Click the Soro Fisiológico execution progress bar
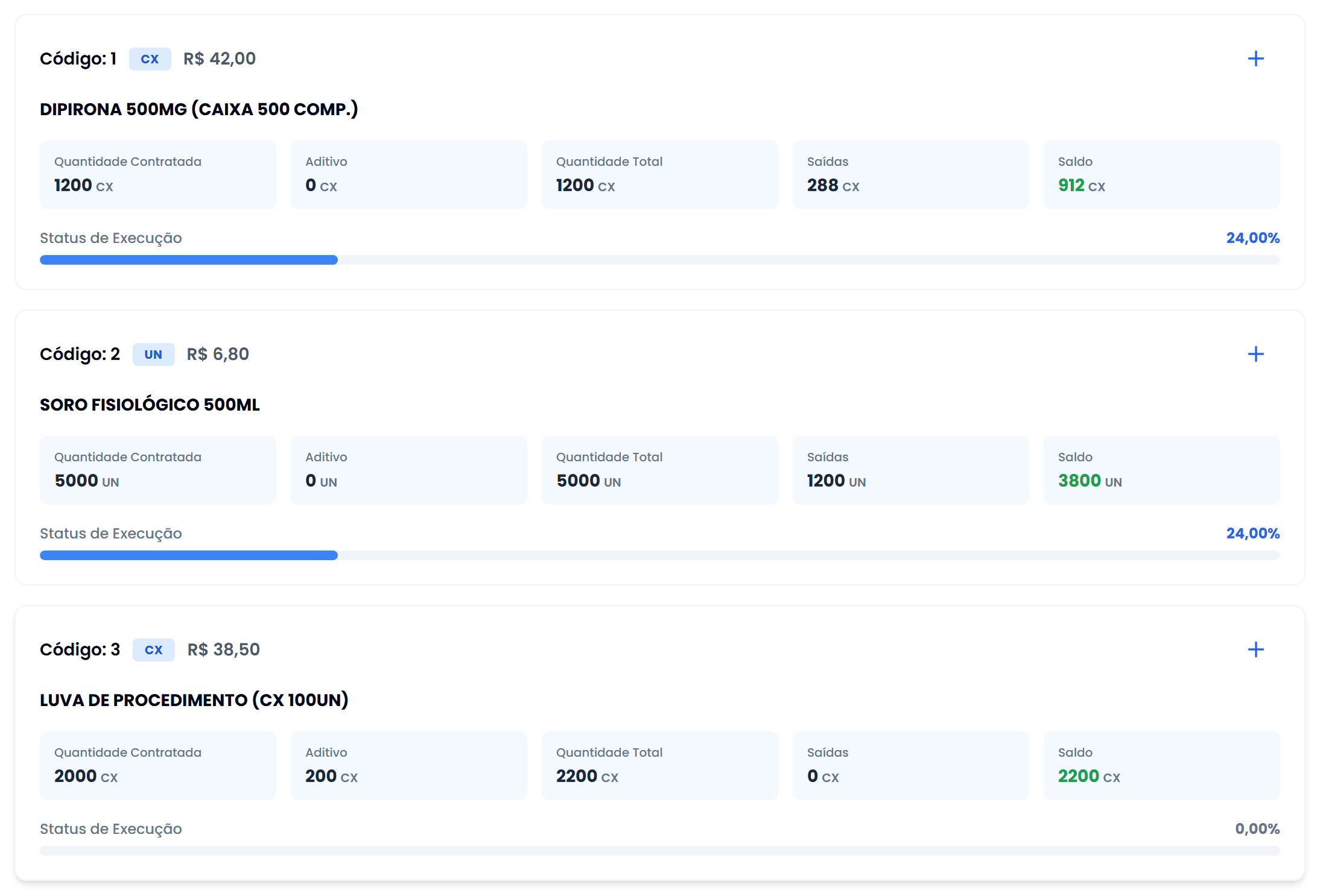Screen dimensions: 1320x896 coord(660,555)
